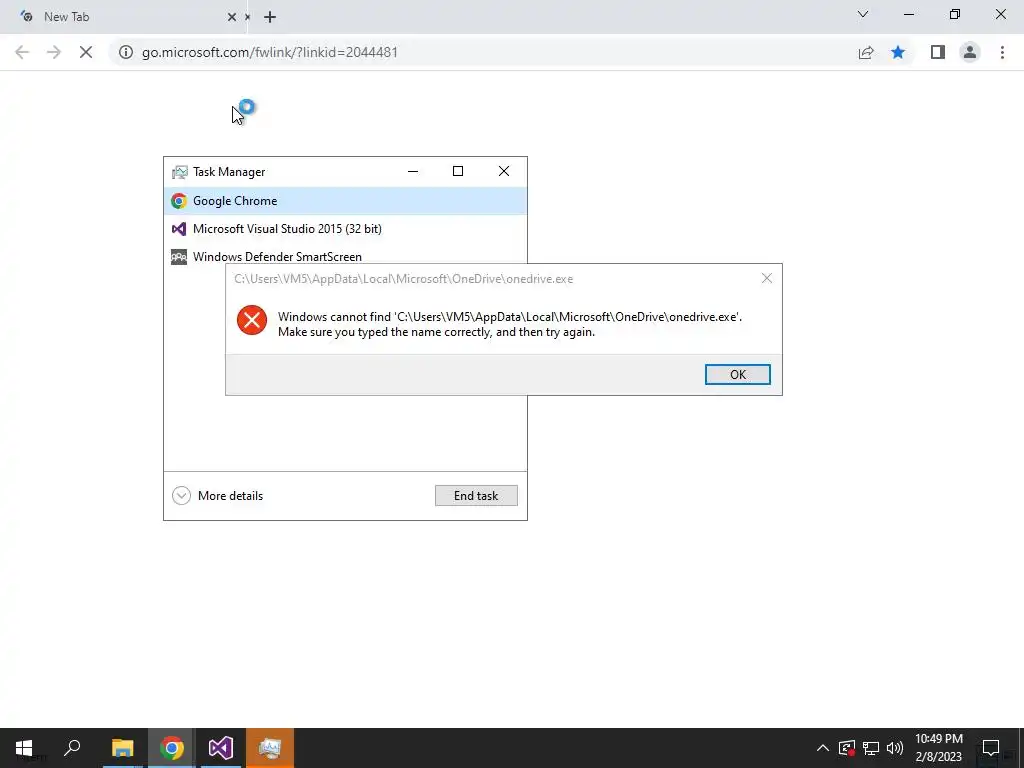1024x768 pixels.
Task: Click Task Manager title bar icon
Action: coord(180,172)
